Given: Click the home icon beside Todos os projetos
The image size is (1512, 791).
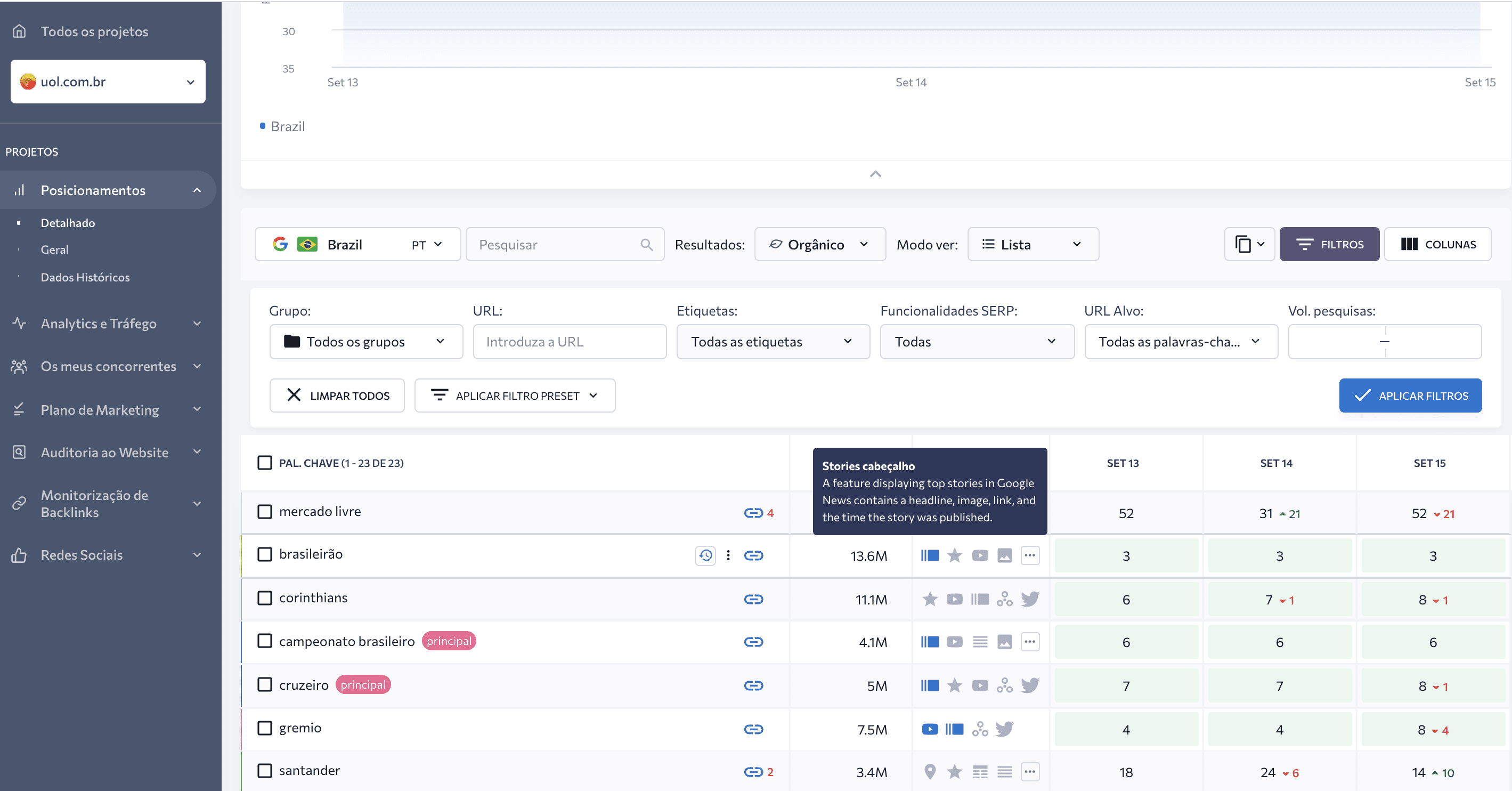Looking at the screenshot, I should pos(19,31).
